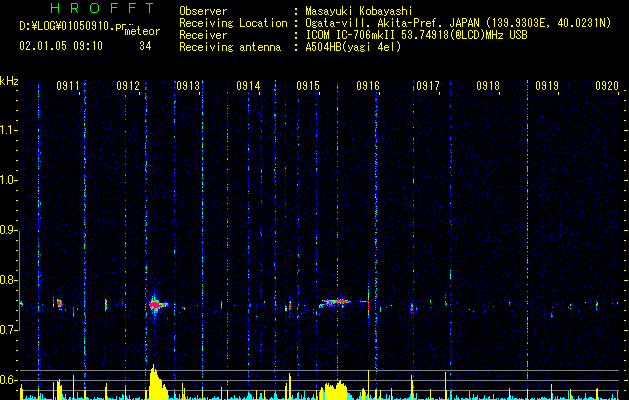Click the date stamp 02.01.05 09:10
Viewport: 629px width, 400px height.
click(61, 46)
